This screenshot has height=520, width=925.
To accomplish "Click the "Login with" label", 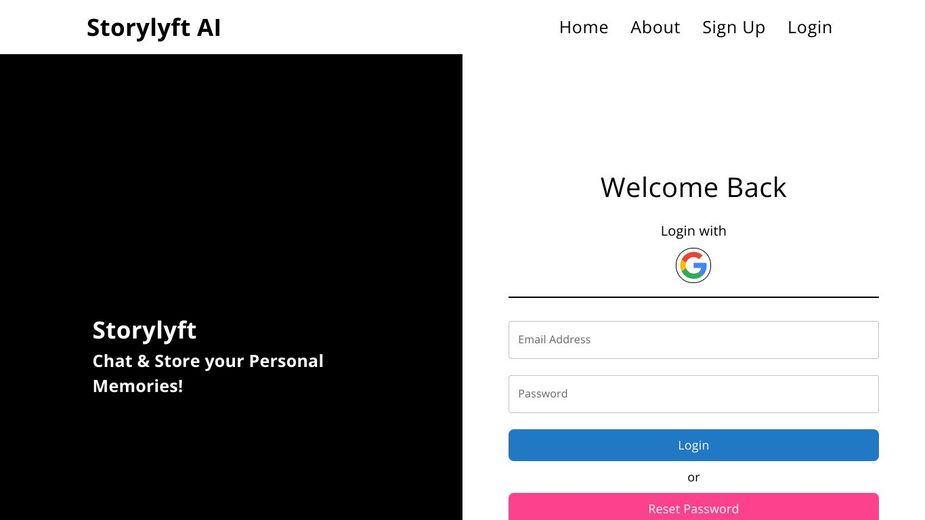I will pos(693,231).
